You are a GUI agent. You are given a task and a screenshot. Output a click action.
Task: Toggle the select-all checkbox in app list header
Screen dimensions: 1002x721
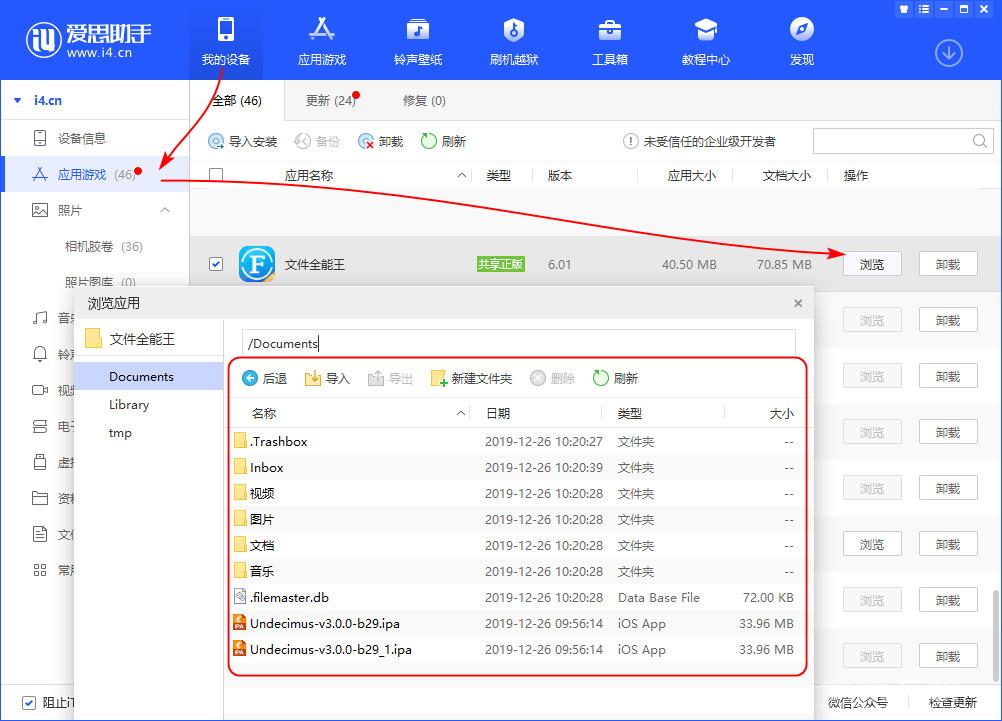coord(216,175)
